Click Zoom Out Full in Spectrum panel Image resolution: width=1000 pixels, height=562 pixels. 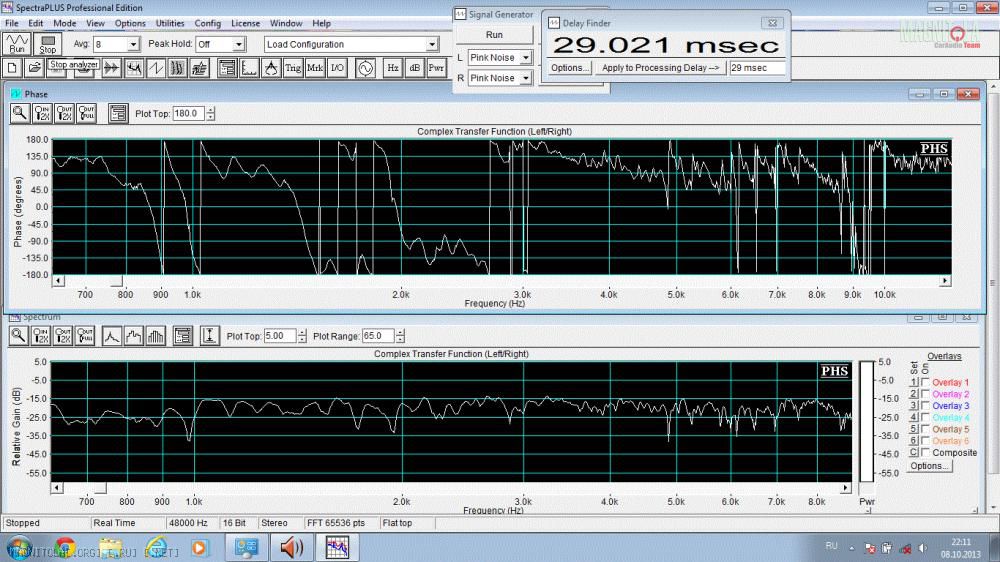pyautogui.click(x=87, y=336)
